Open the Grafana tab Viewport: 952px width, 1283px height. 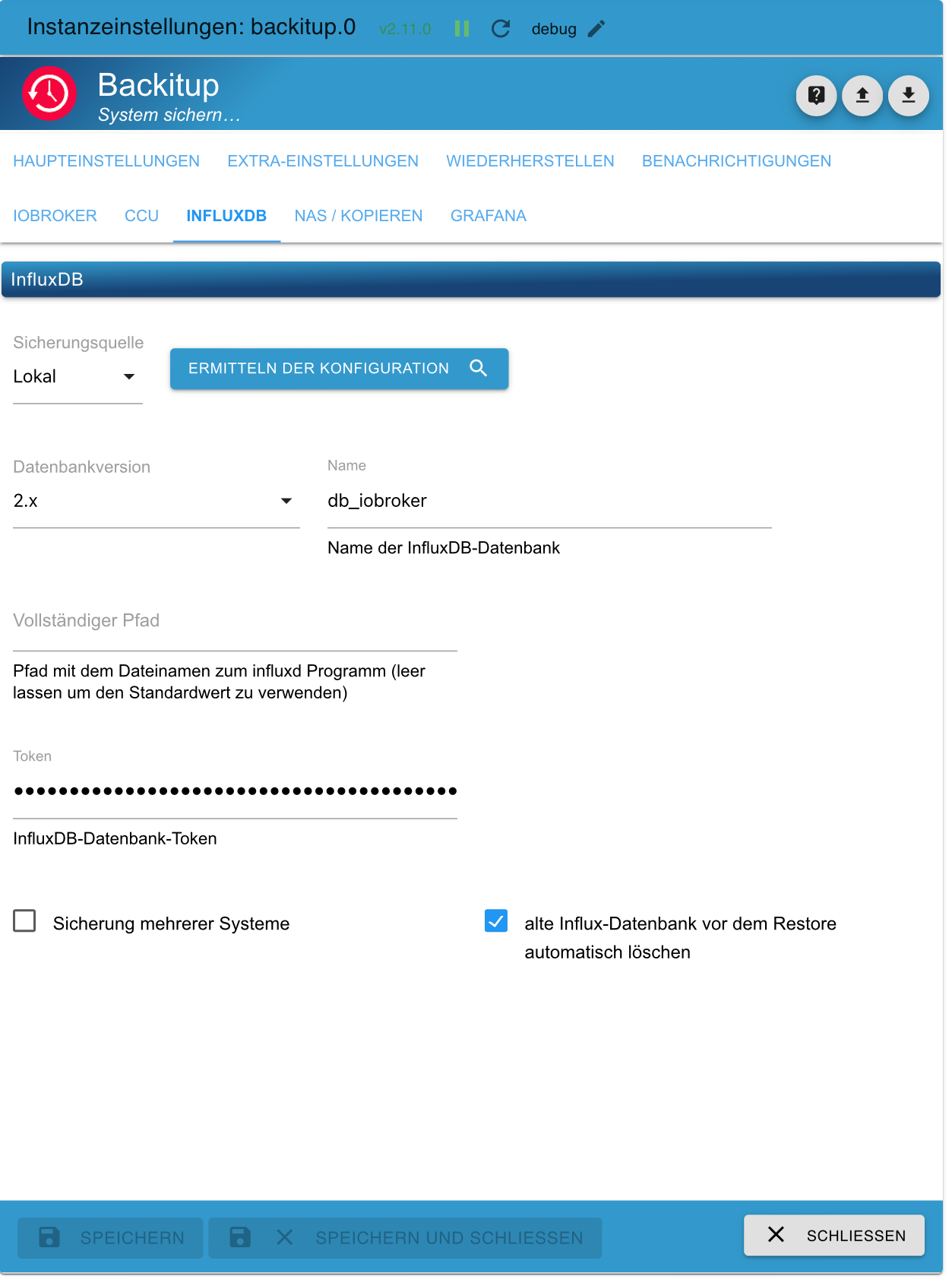coord(489,216)
